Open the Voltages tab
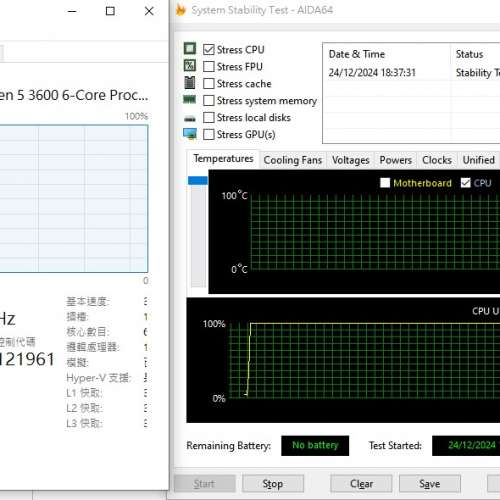Screen dimensions: 500x500 click(351, 160)
